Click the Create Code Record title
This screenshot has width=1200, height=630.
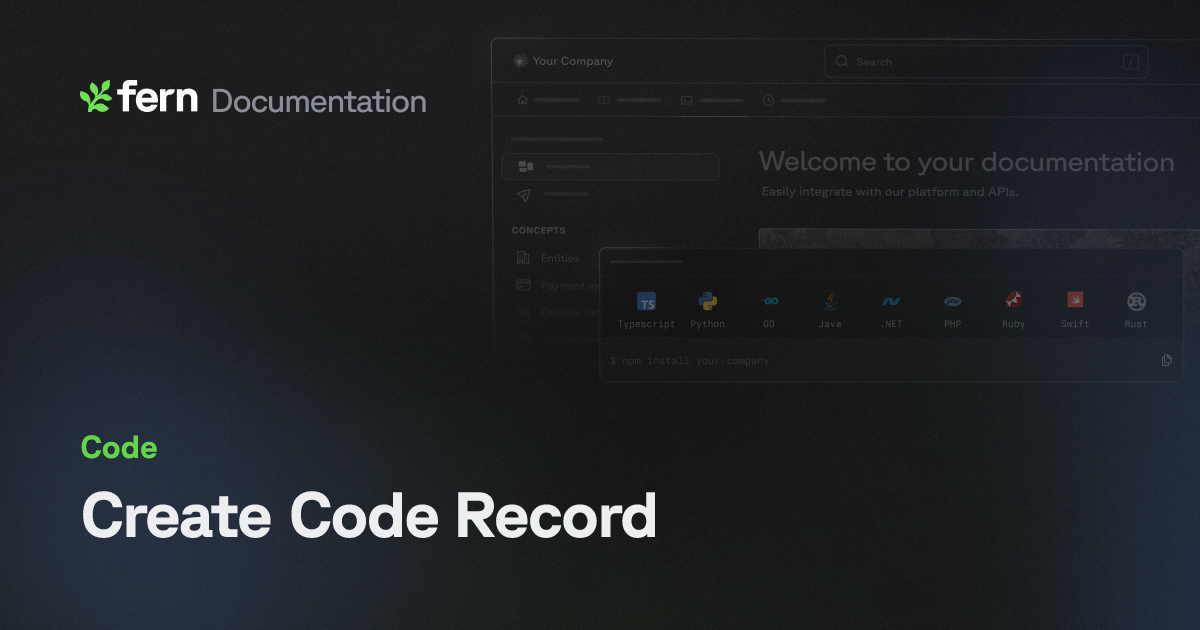tap(369, 516)
